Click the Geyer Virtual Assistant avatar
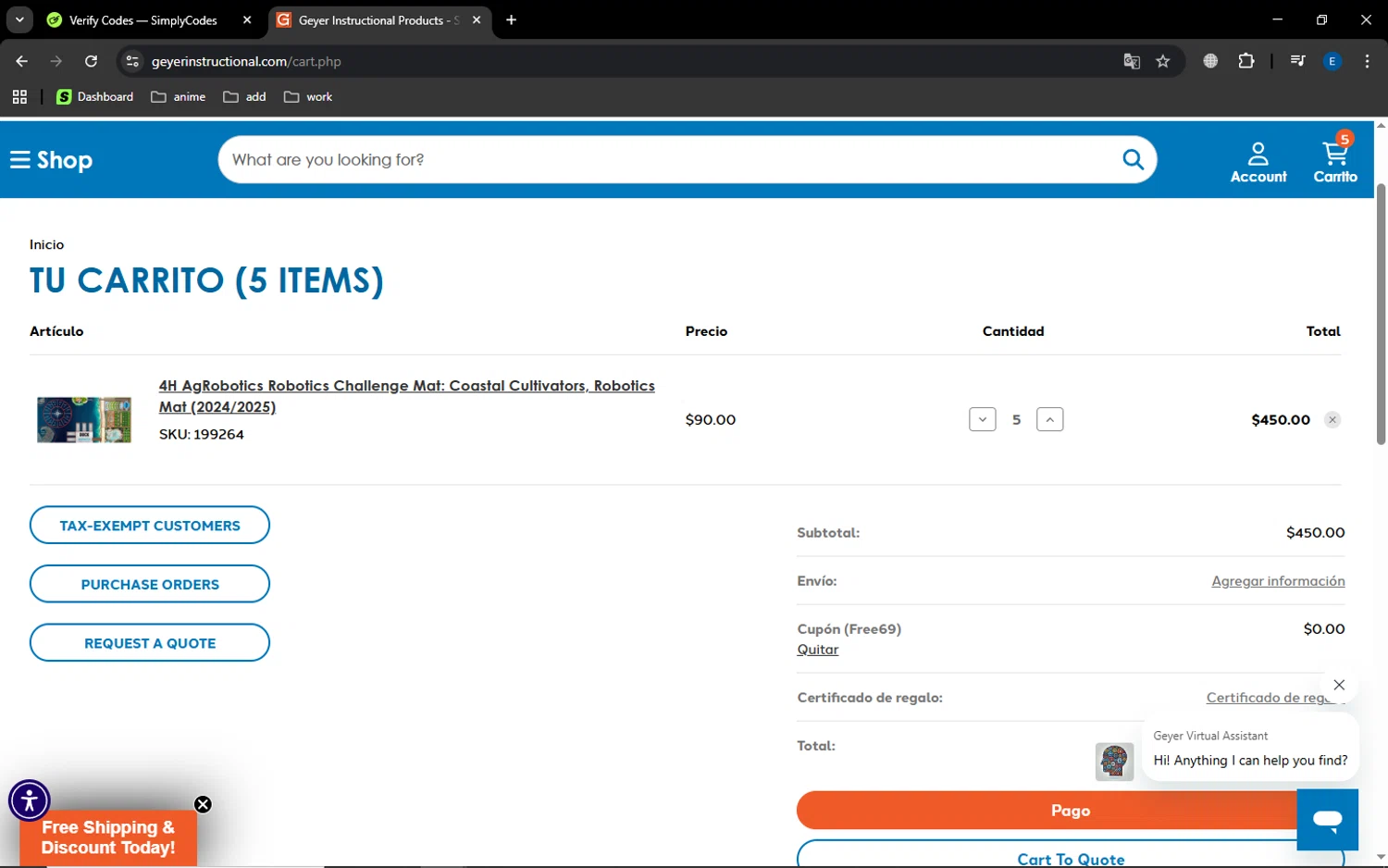This screenshot has width=1388, height=868. (x=1114, y=762)
